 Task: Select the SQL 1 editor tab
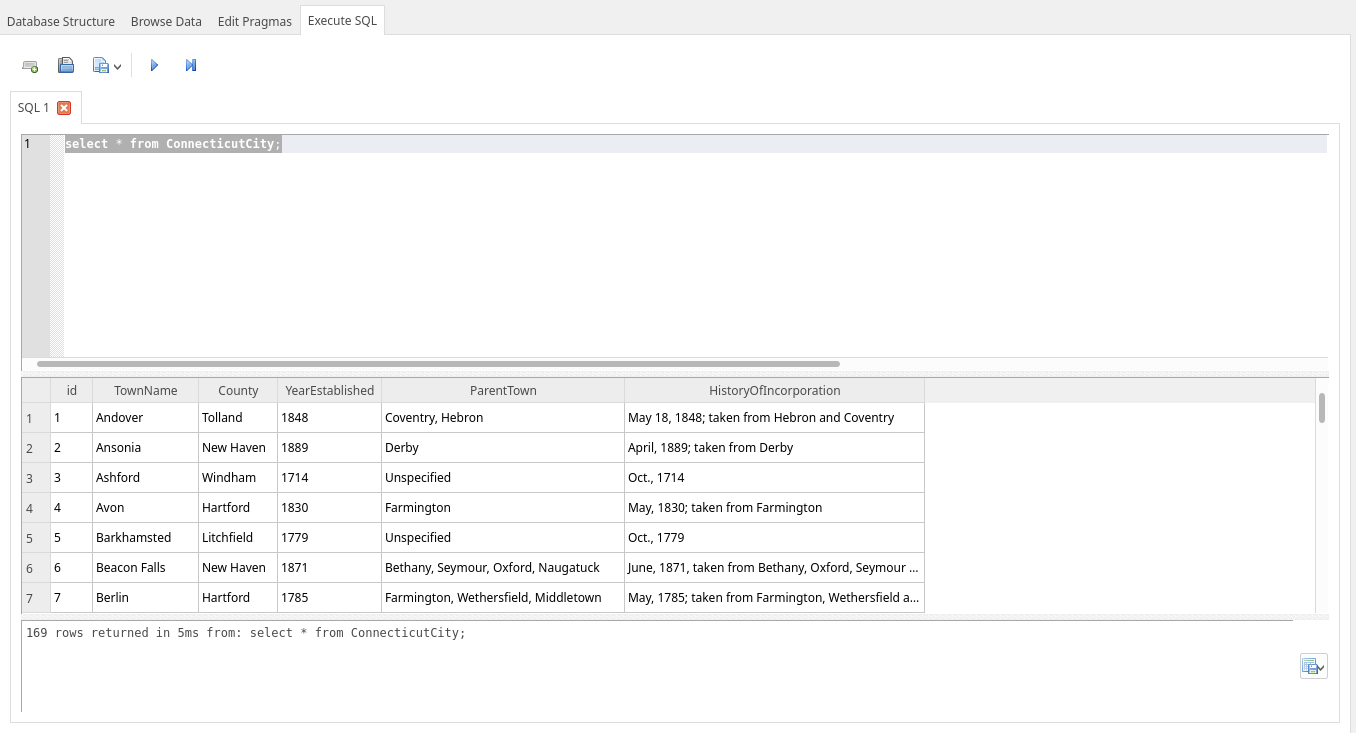[x=34, y=108]
